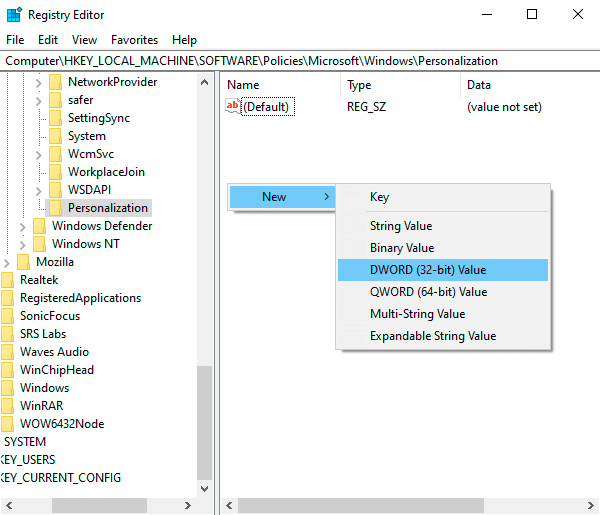This screenshot has height=515, width=600.
Task: Maximize the Registry Editor window
Action: coord(532,15)
